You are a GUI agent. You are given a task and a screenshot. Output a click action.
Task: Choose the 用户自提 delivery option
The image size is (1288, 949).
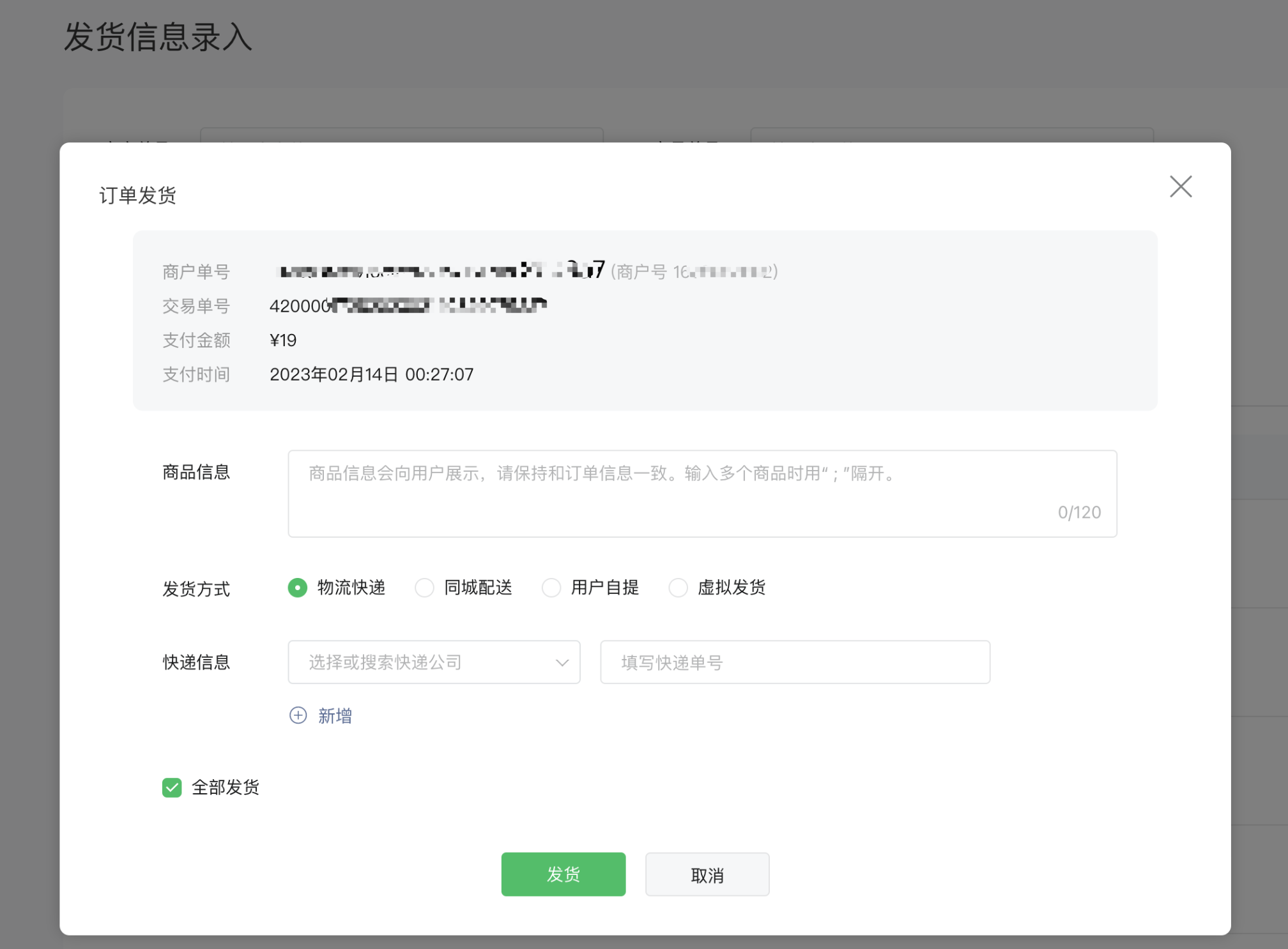[551, 588]
